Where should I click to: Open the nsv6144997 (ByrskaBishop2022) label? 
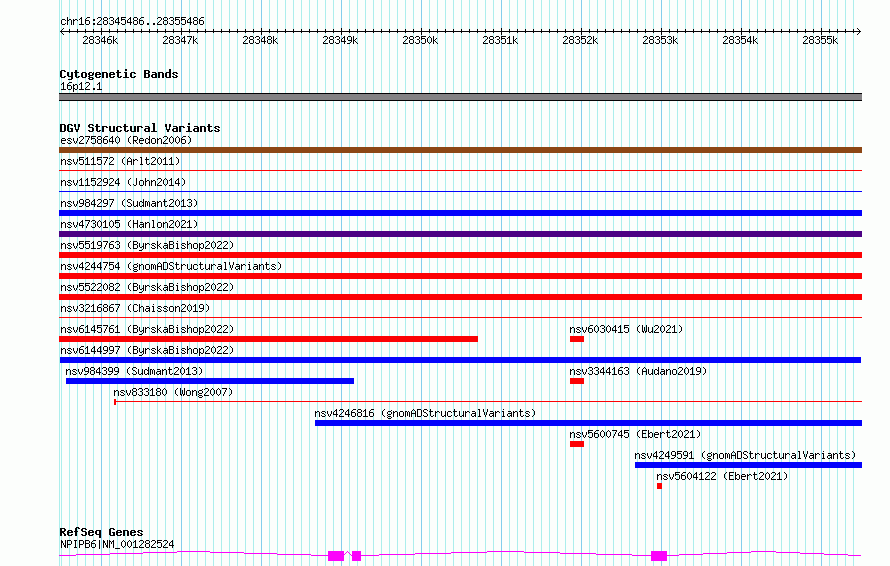[x=147, y=350]
